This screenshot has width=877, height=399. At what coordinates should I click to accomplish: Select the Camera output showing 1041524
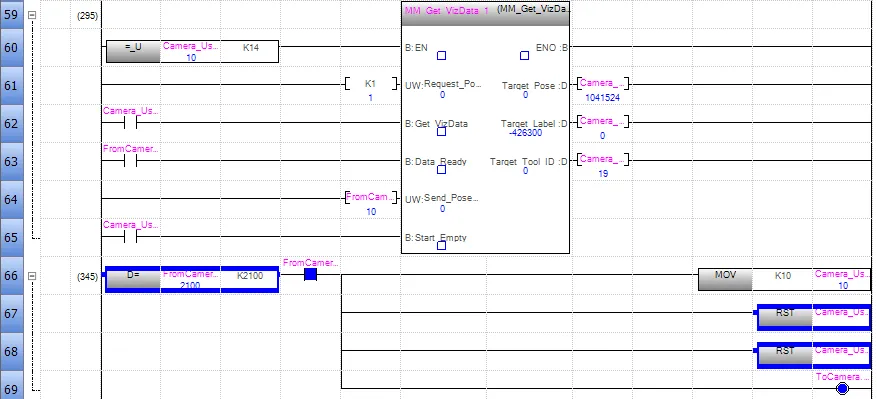pos(602,84)
